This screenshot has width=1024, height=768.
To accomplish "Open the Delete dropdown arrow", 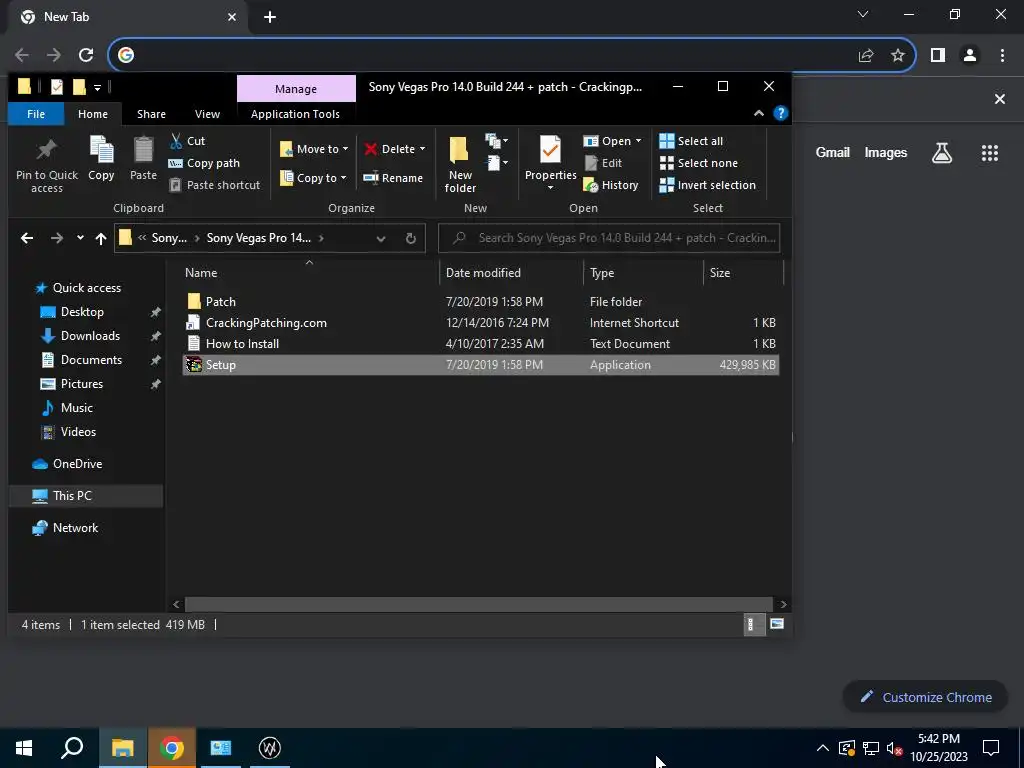I will [422, 149].
